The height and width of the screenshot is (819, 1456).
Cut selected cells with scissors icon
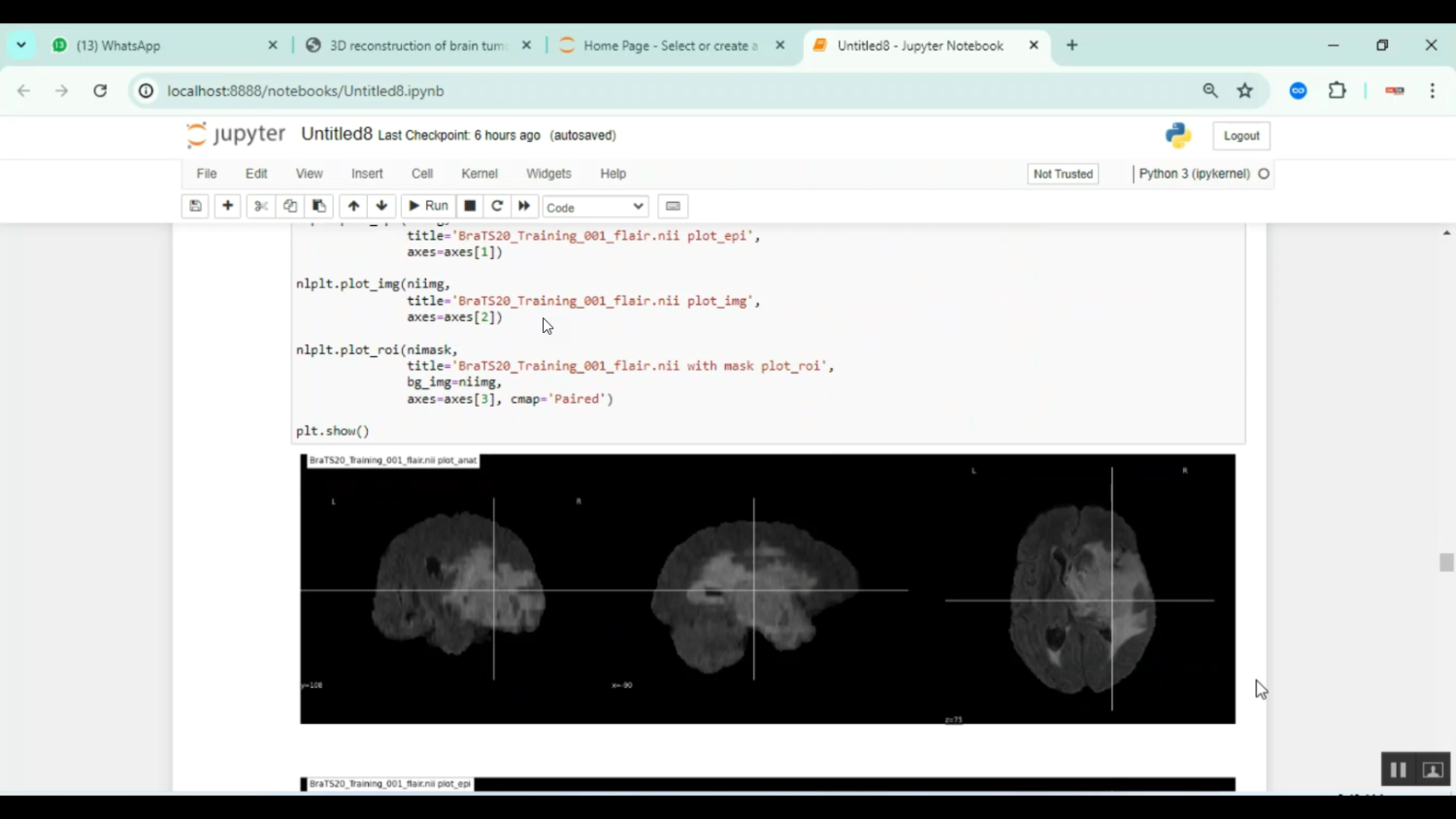coord(260,206)
